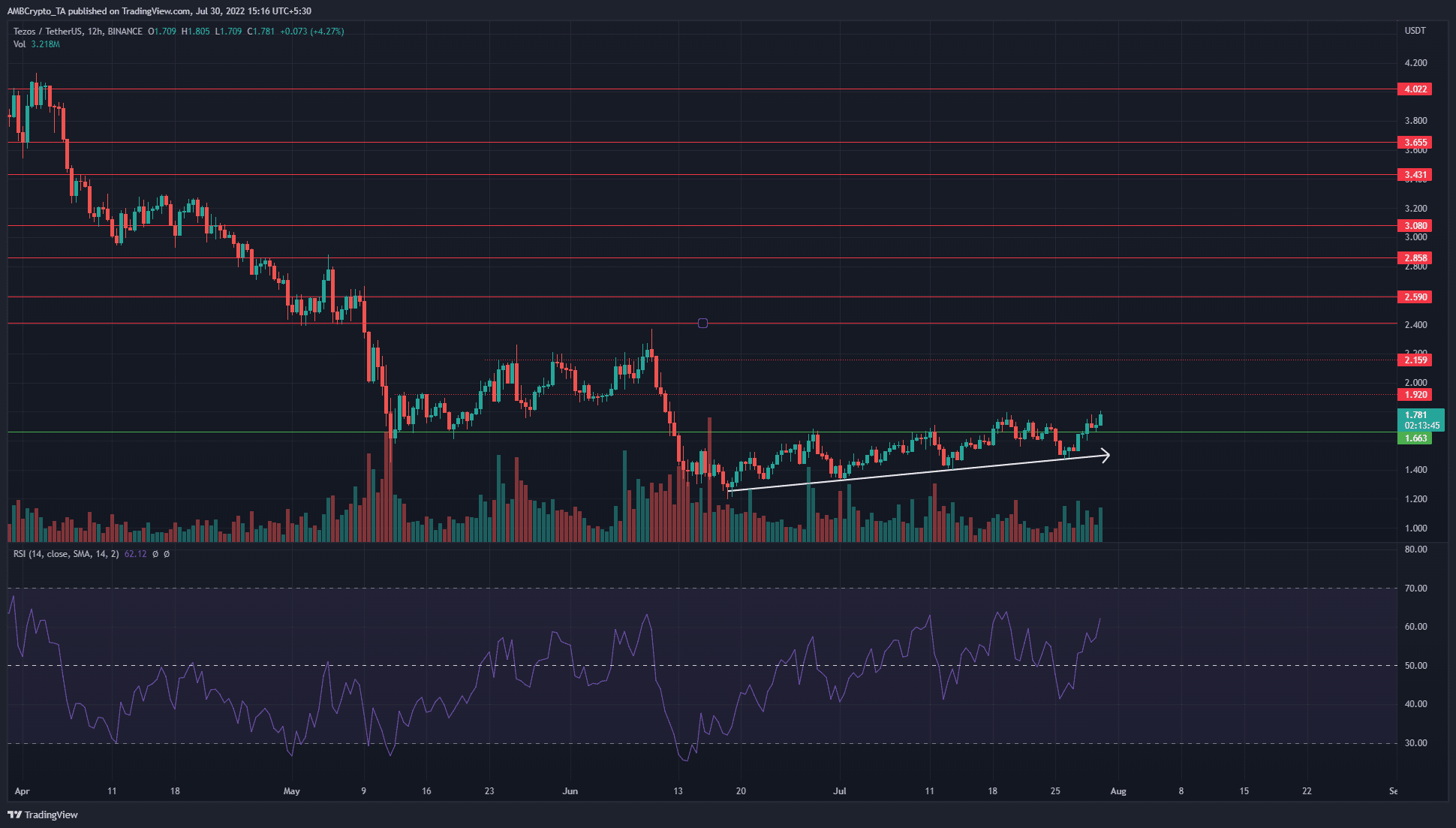
Task: Click date 13 on the time axis
Action: (x=678, y=791)
